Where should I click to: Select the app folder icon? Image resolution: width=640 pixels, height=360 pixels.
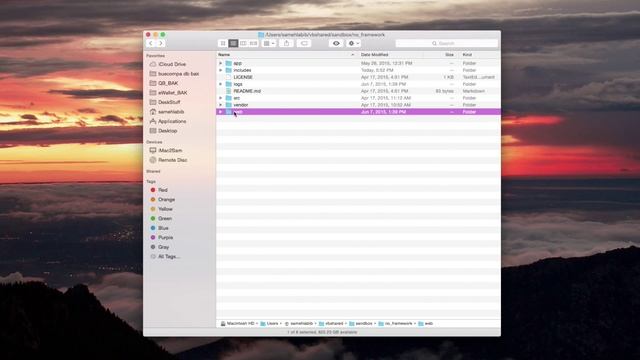coord(229,63)
